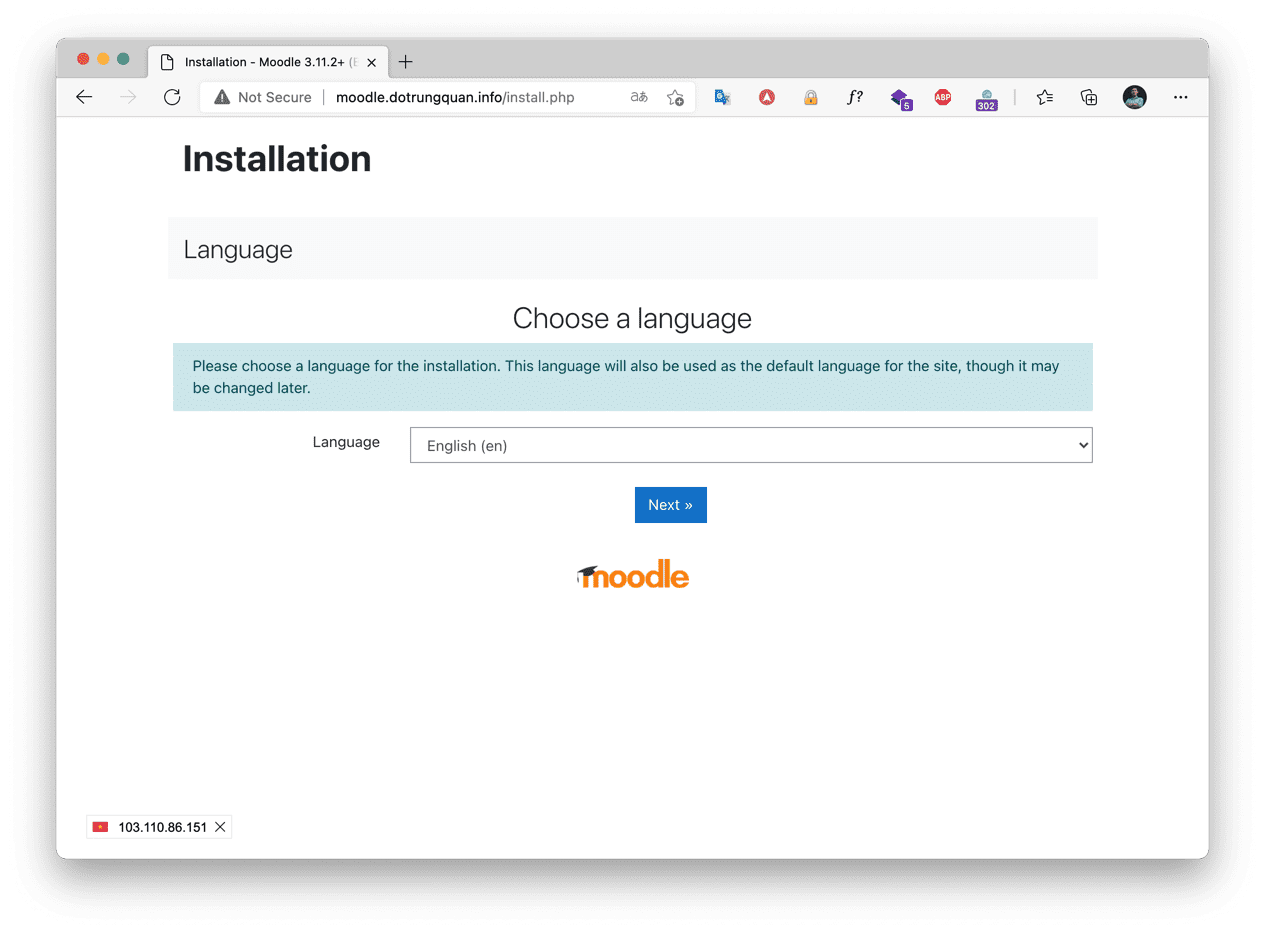The width and height of the screenshot is (1265, 933).
Task: Click the browser back arrow
Action: [x=84, y=97]
